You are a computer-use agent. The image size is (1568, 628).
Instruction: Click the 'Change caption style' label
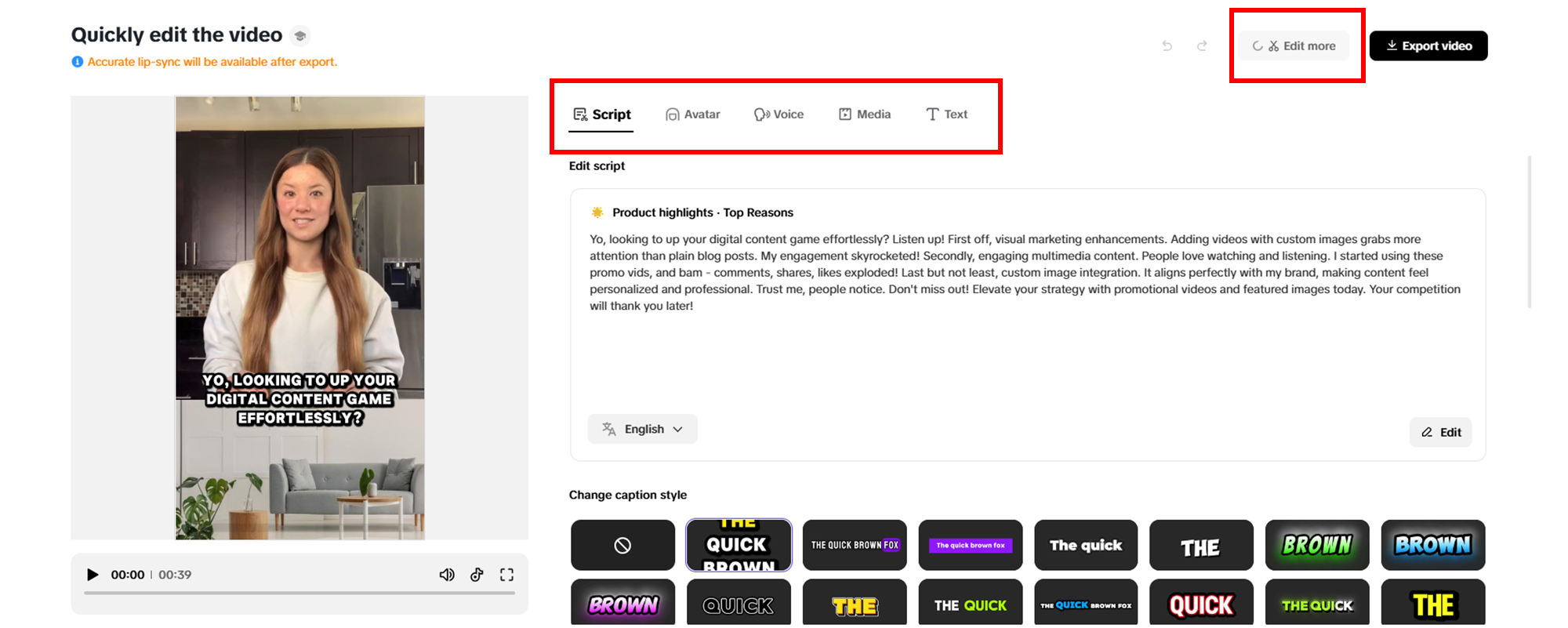pos(628,495)
